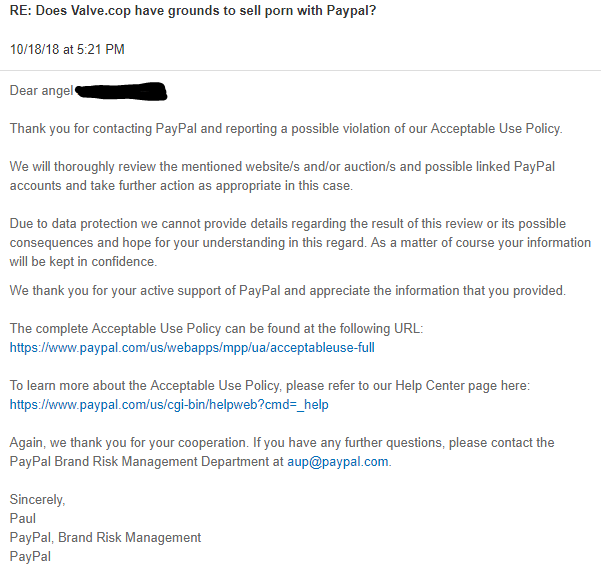Click 'We thank you for your active support' sentence
Screen dimensions: 601x573
(x=287, y=290)
